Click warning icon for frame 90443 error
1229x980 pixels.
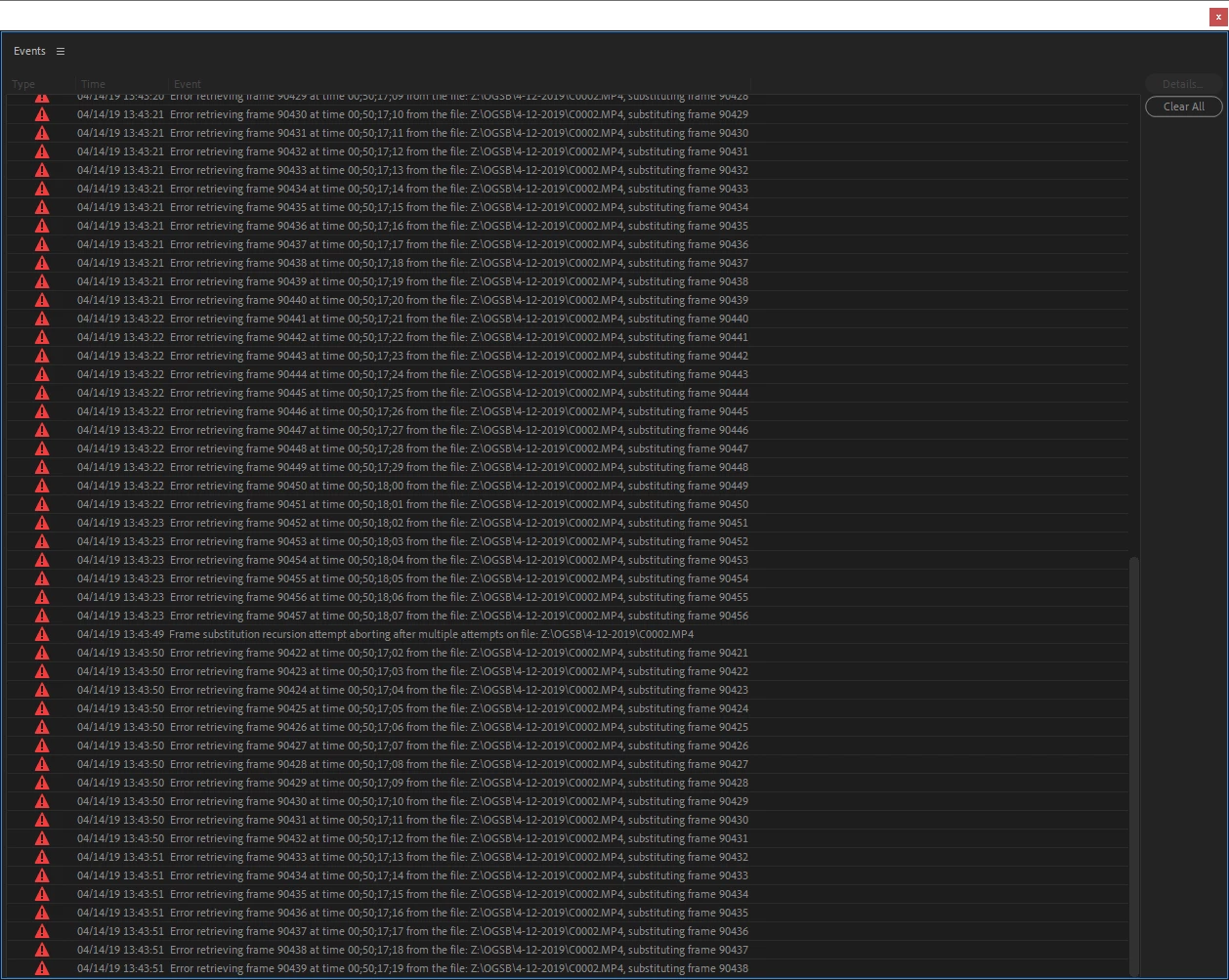coord(42,356)
